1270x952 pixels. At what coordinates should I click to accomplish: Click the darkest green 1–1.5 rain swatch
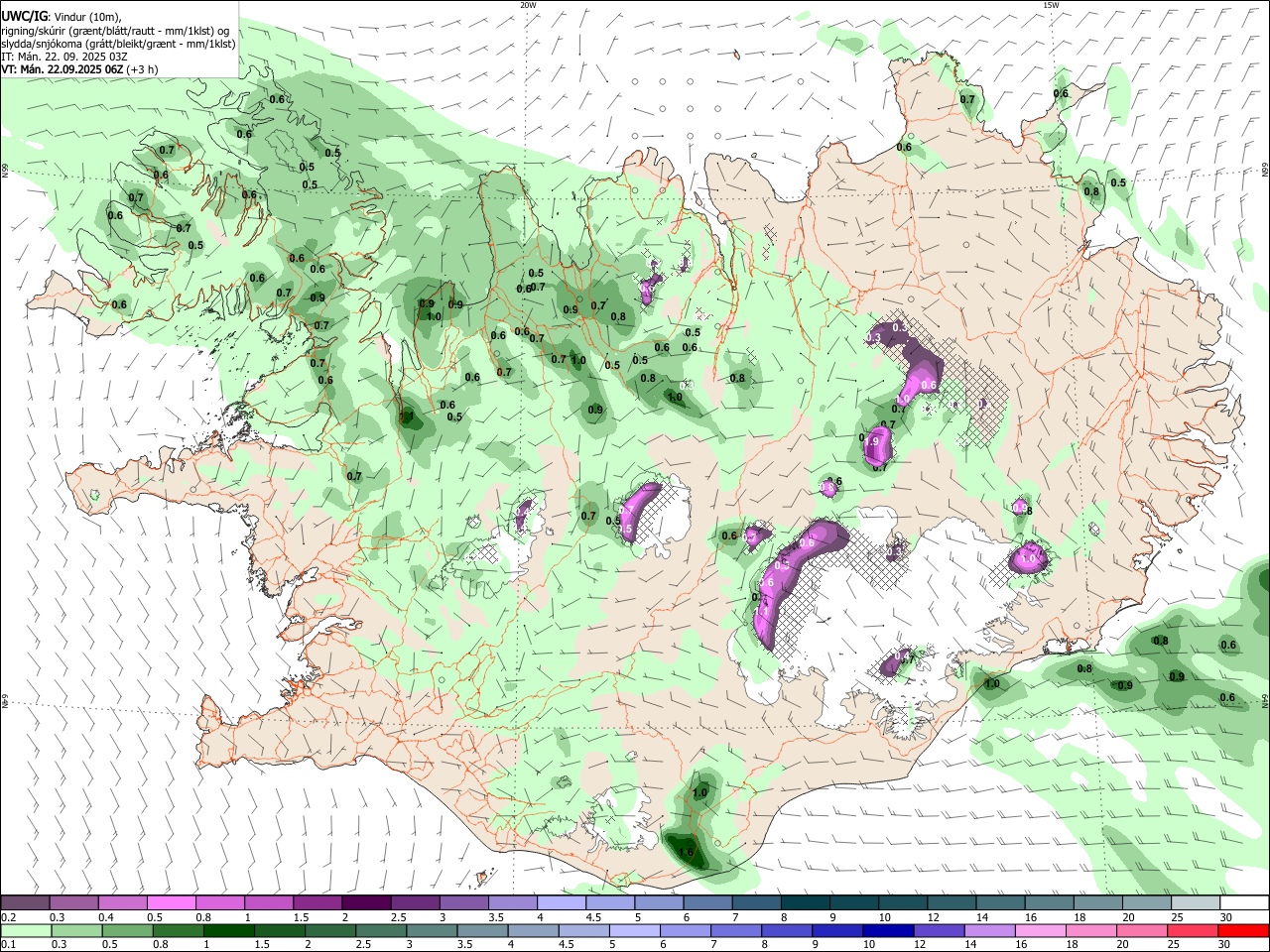229,930
